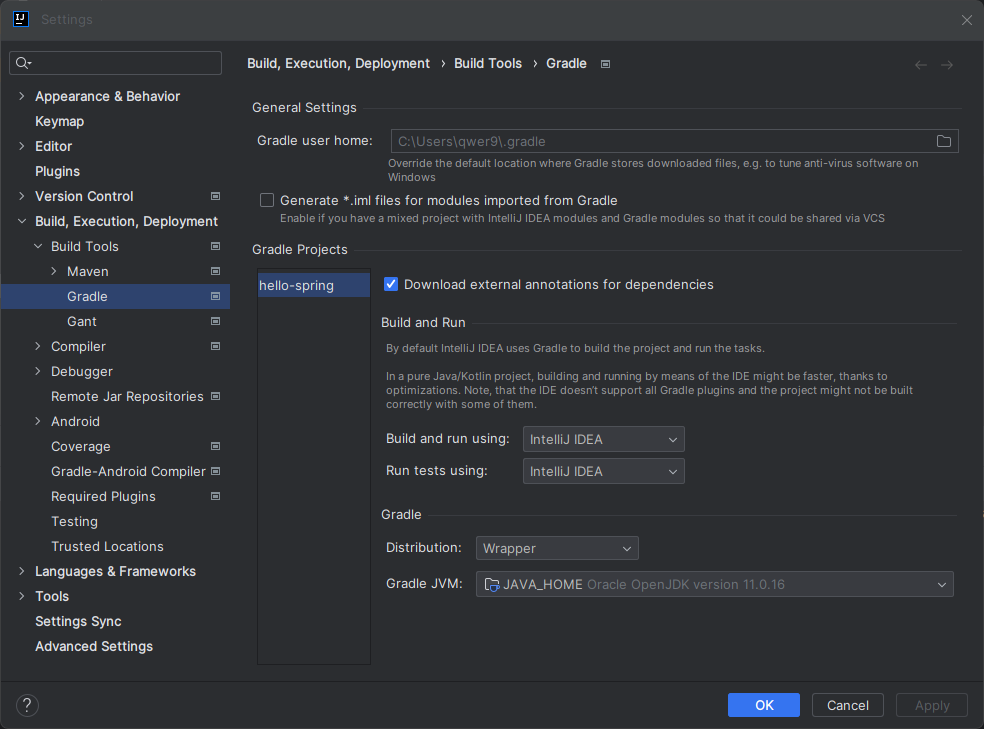Select Gant under Build Tools
Viewport: 984px width, 729px height.
pos(82,321)
